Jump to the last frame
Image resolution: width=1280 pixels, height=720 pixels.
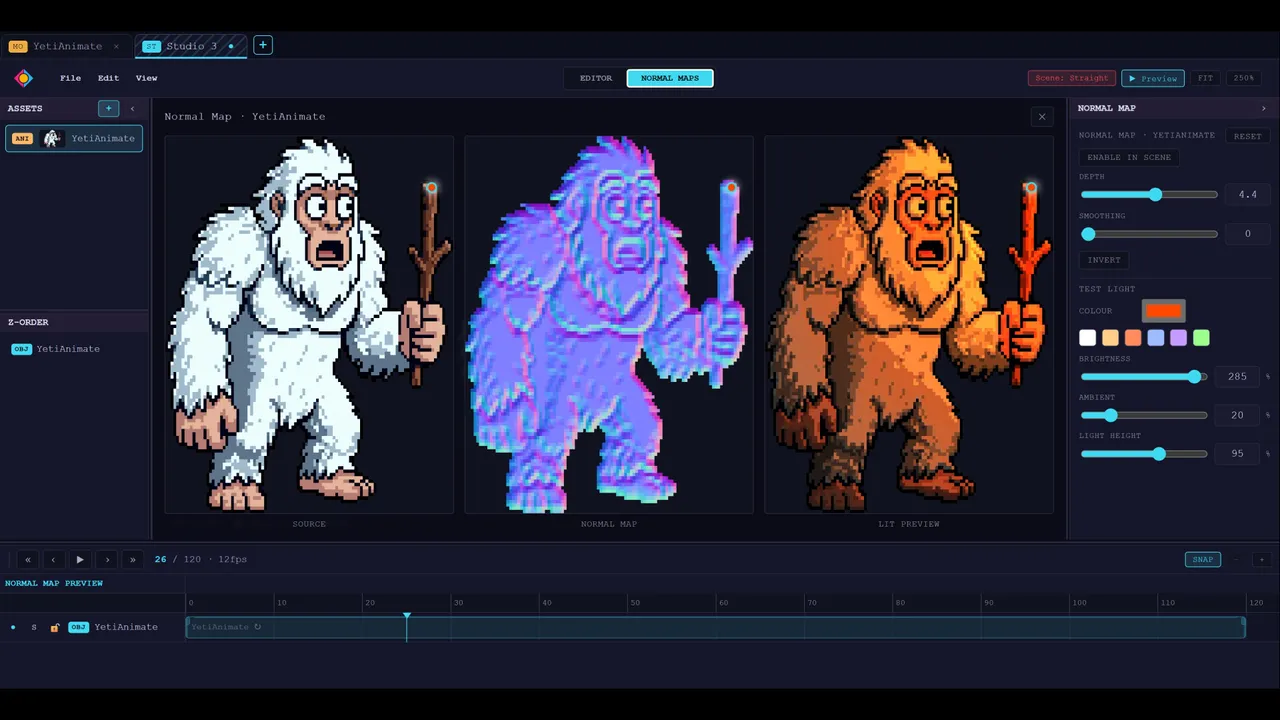(133, 560)
